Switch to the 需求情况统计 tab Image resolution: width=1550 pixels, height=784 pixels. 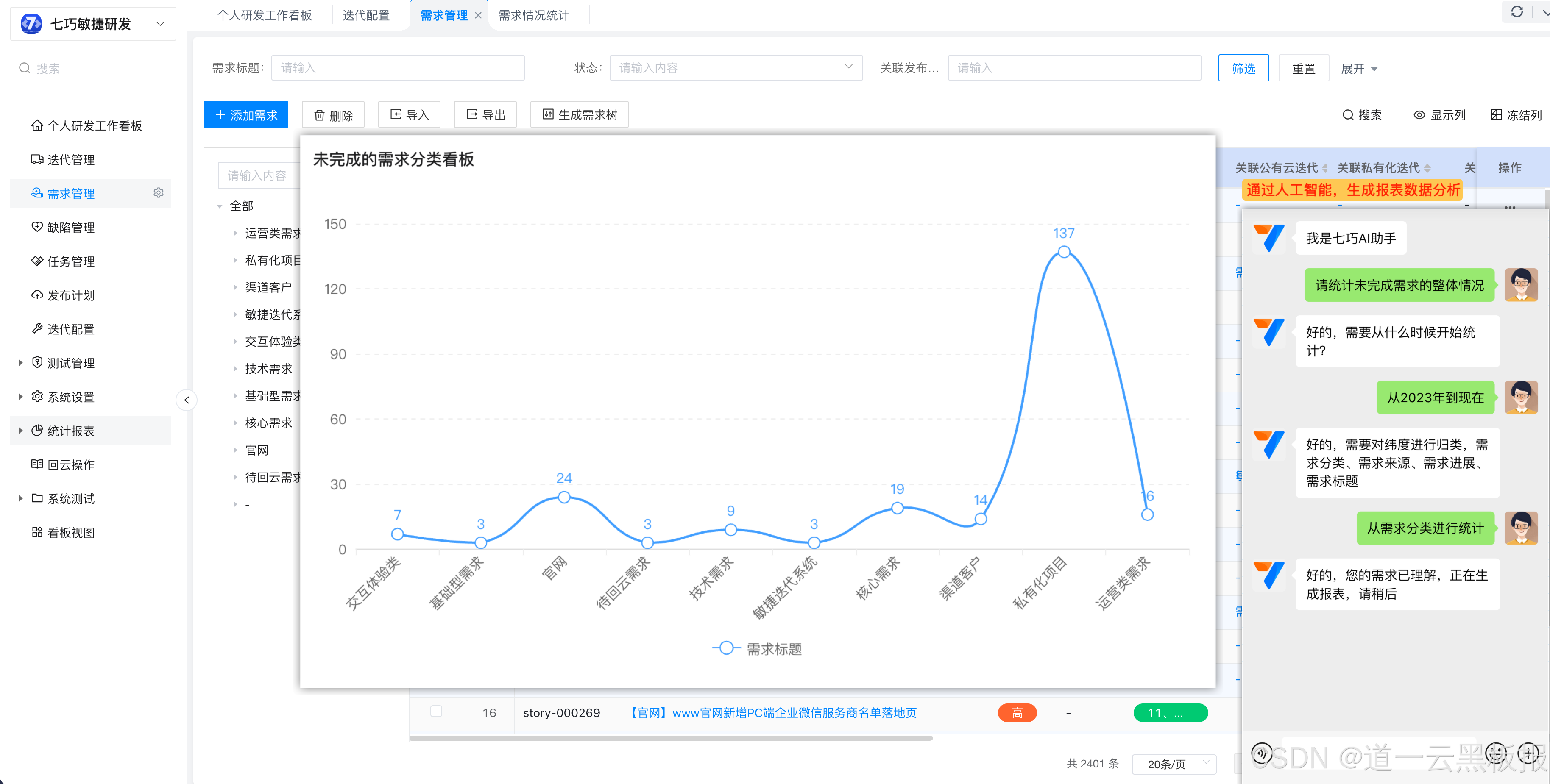[x=534, y=15]
